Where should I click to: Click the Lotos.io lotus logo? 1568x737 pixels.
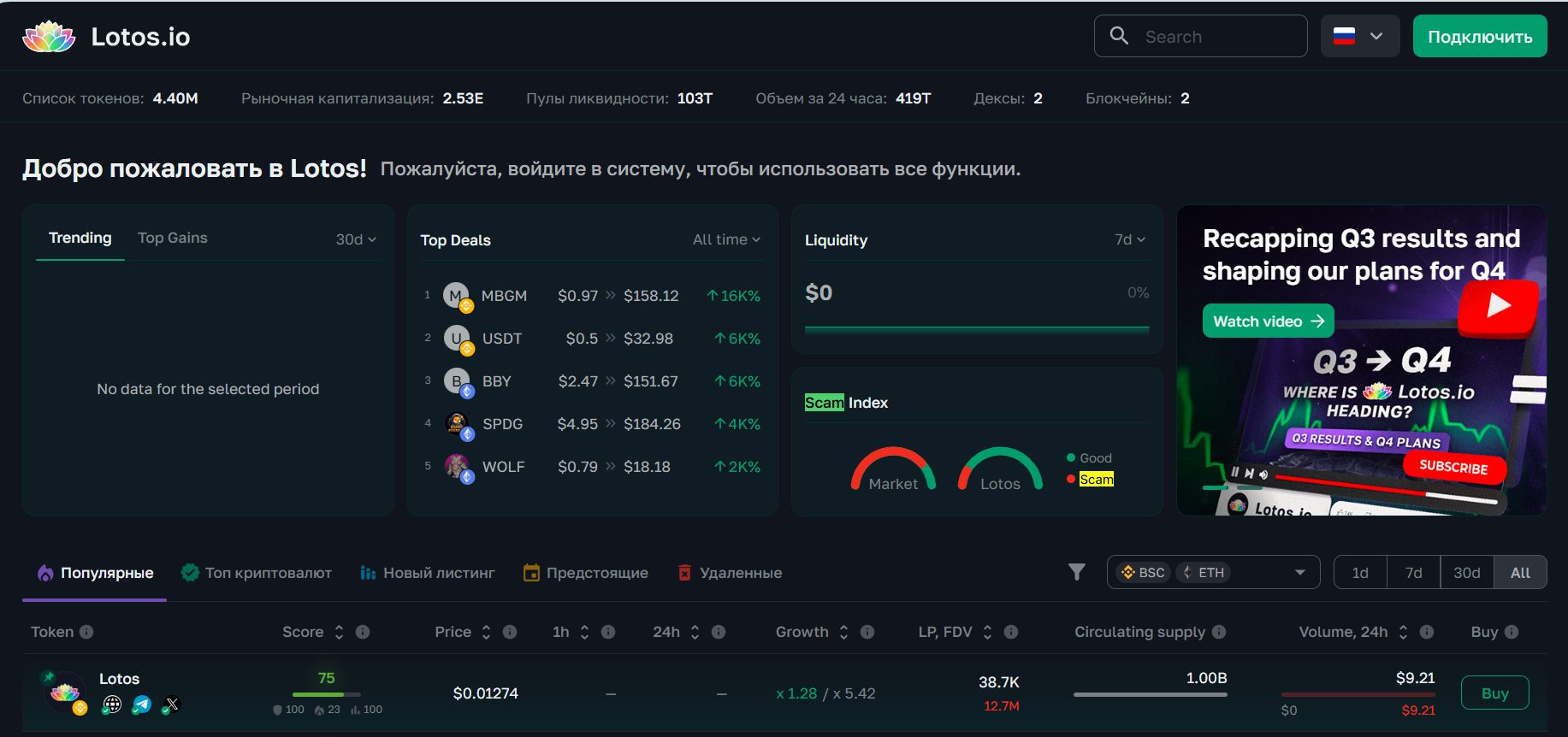pos(49,37)
